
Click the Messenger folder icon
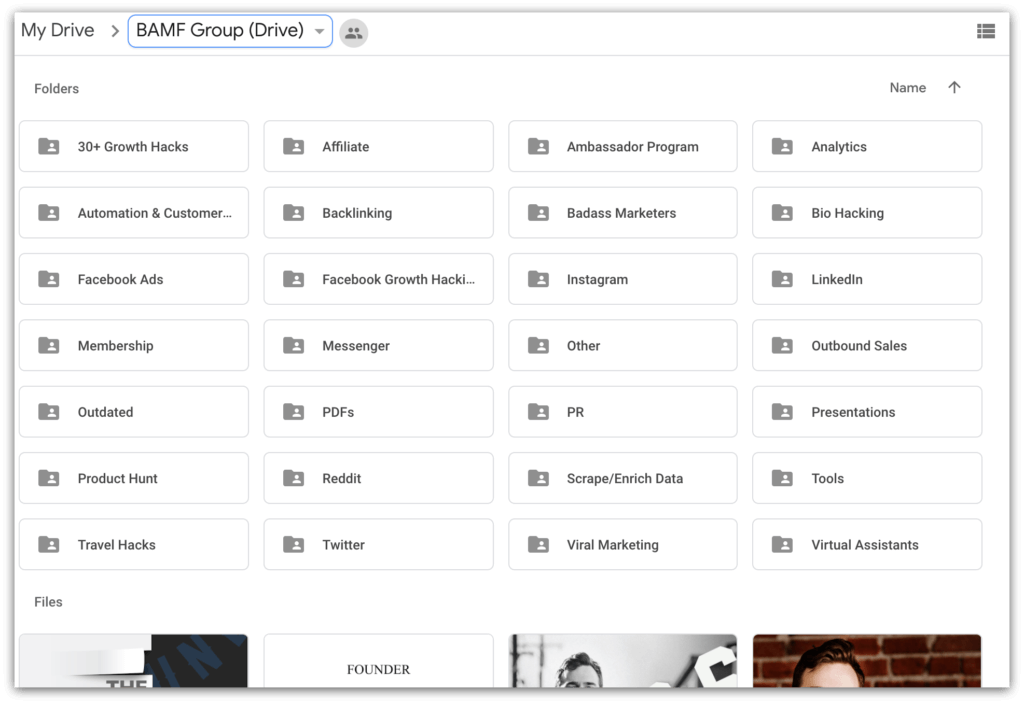(x=293, y=345)
